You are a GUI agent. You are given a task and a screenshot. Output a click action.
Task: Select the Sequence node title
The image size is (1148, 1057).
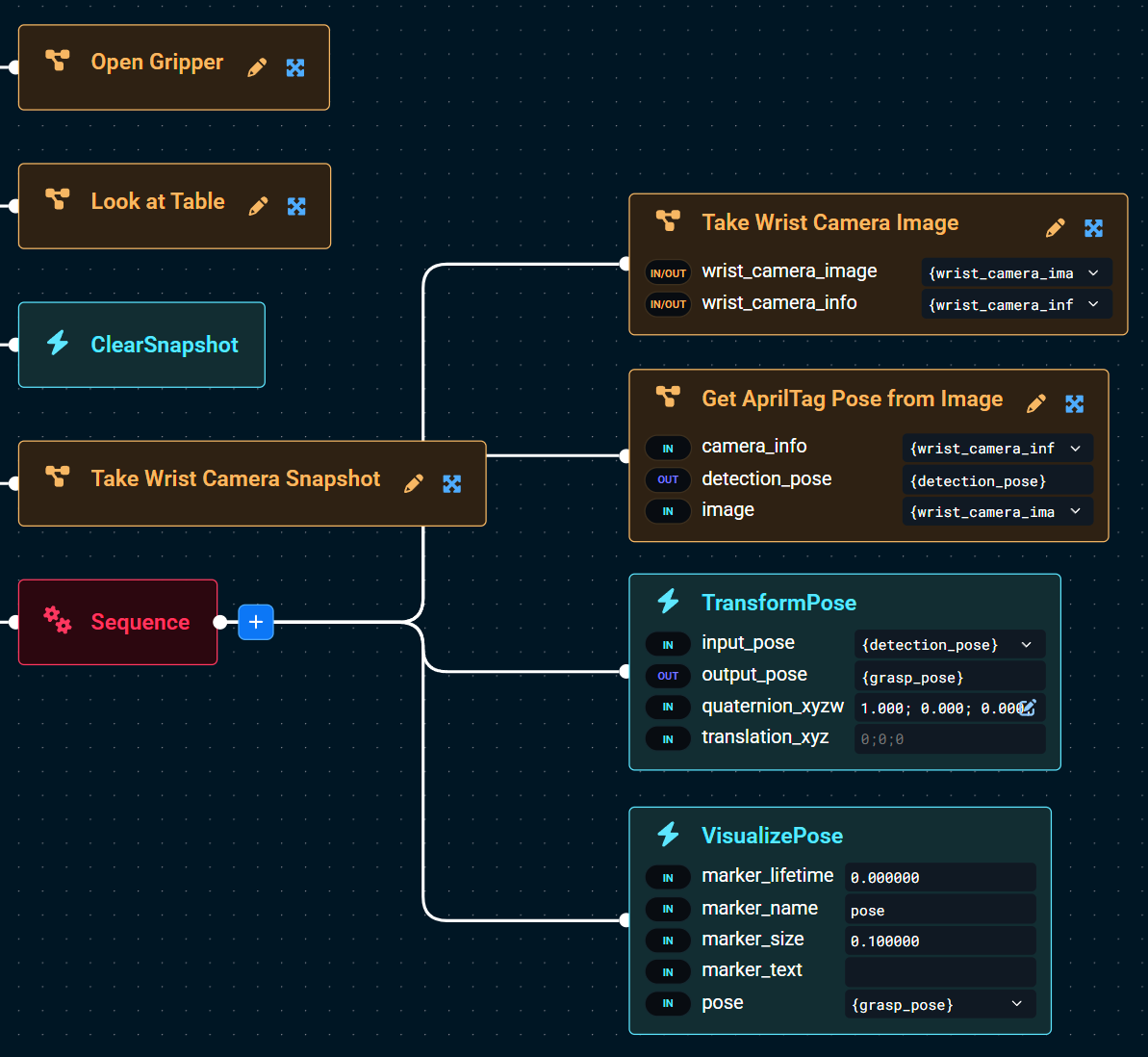coord(140,622)
